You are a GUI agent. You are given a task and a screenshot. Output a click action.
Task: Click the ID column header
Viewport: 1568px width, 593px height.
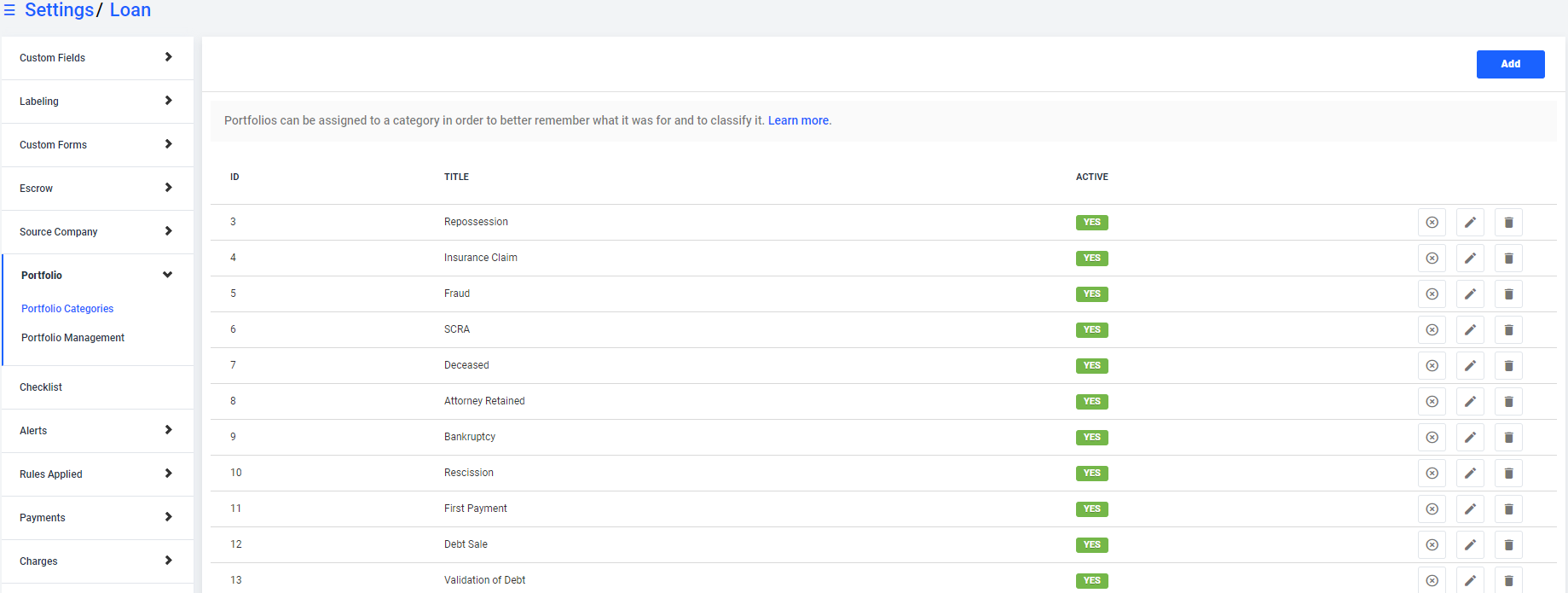pyautogui.click(x=234, y=177)
